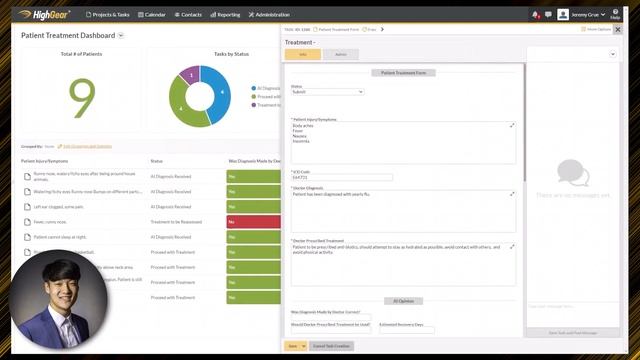Viewport: 640px width, 360px height.
Task: Open More Options in task panel
Action: pos(596,29)
